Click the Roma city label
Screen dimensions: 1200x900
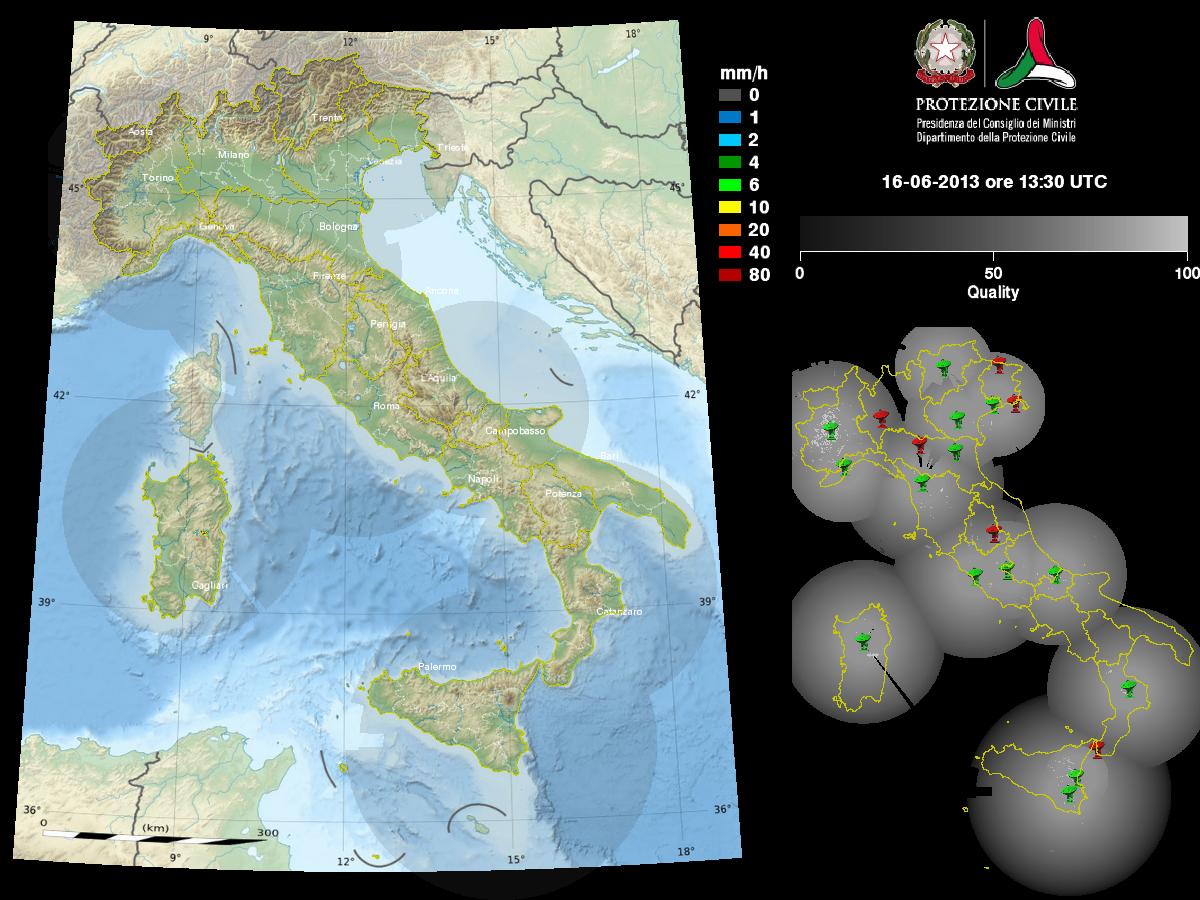[386, 406]
